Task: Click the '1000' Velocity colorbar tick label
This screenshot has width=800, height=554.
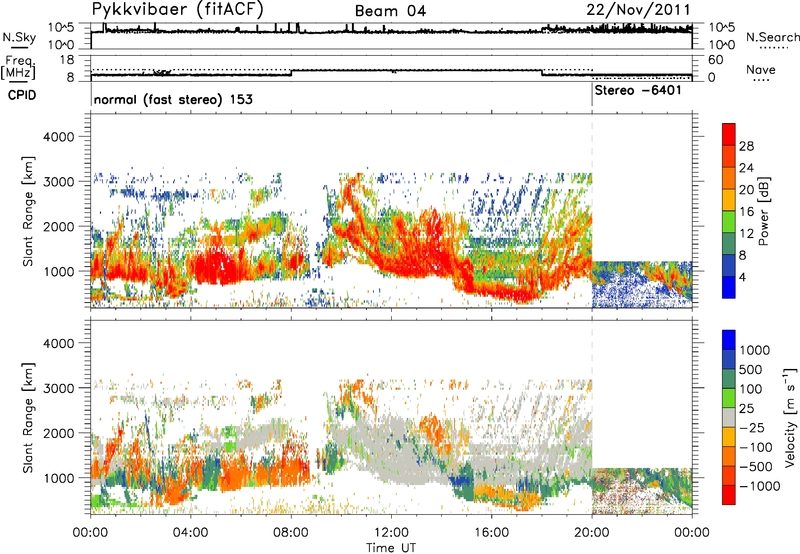Action: point(755,350)
